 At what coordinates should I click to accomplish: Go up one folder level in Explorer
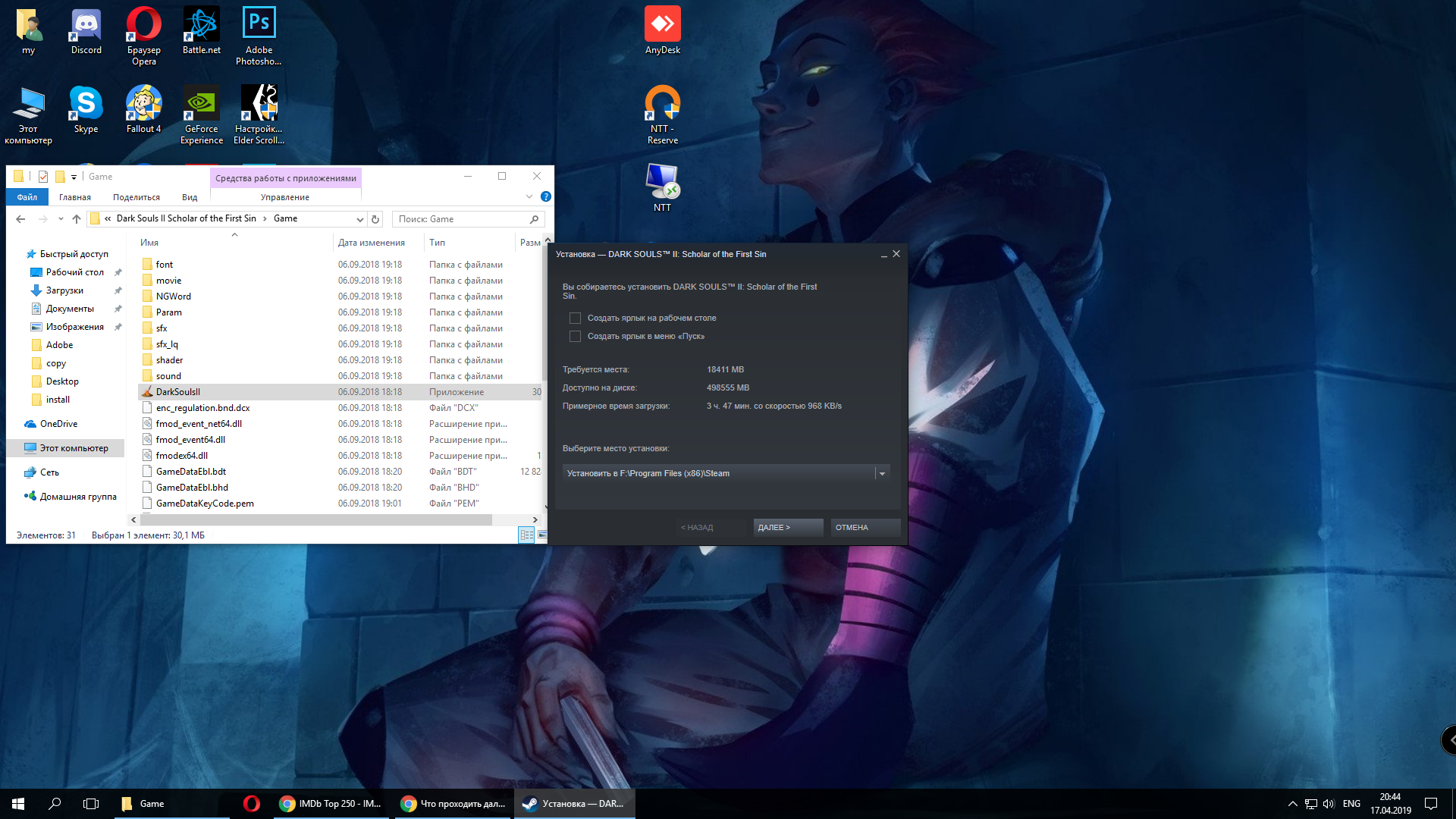tap(76, 219)
